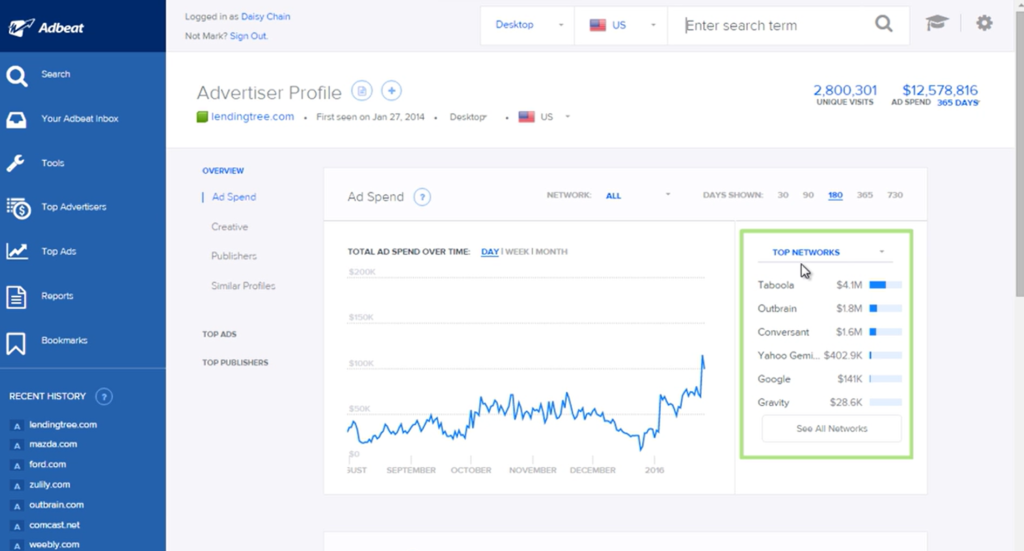
Task: Select the Gravity network row
Action: [x=829, y=402]
